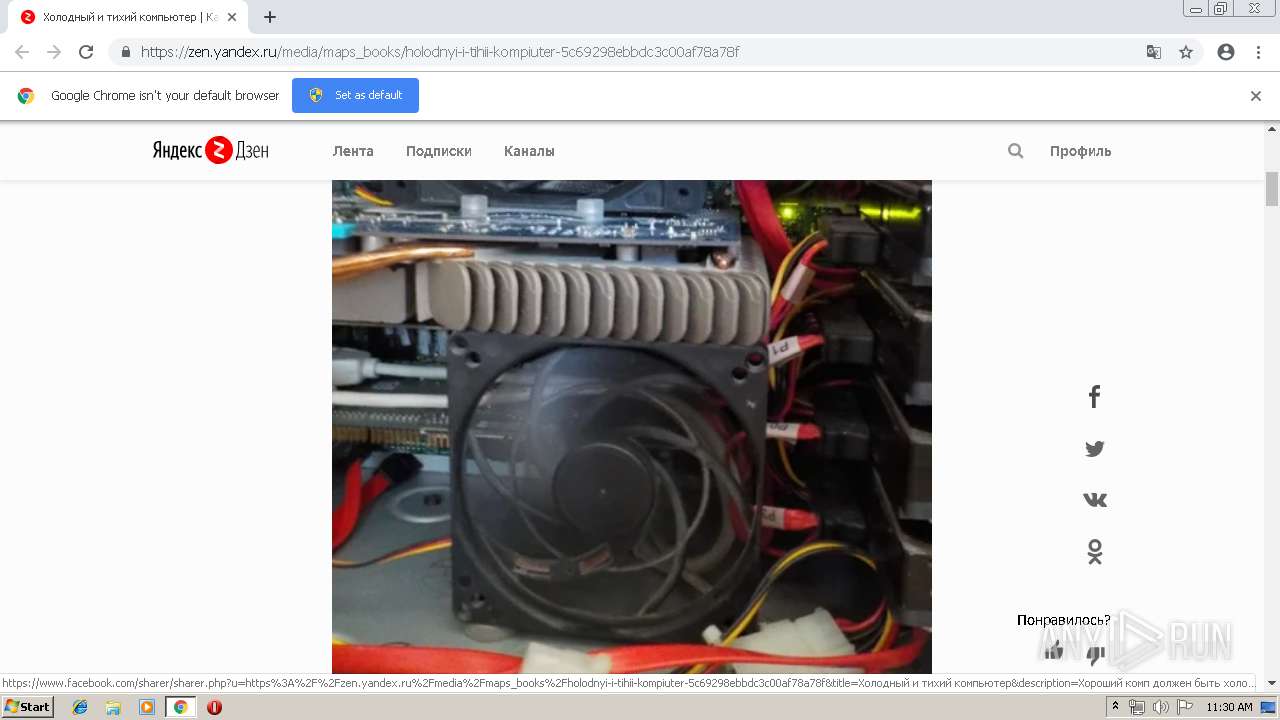The width and height of the screenshot is (1280, 720).
Task: Open media player taskbar icon
Action: pos(147,707)
